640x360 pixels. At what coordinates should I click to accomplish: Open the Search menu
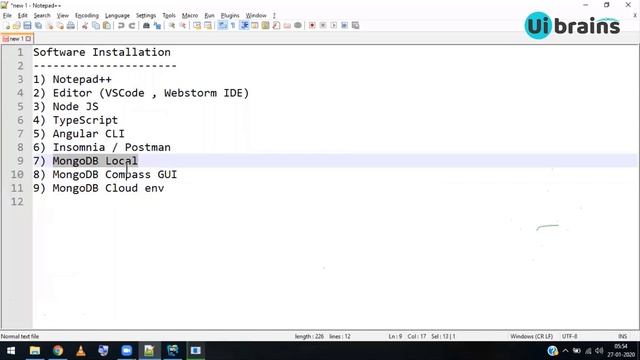tap(42, 15)
